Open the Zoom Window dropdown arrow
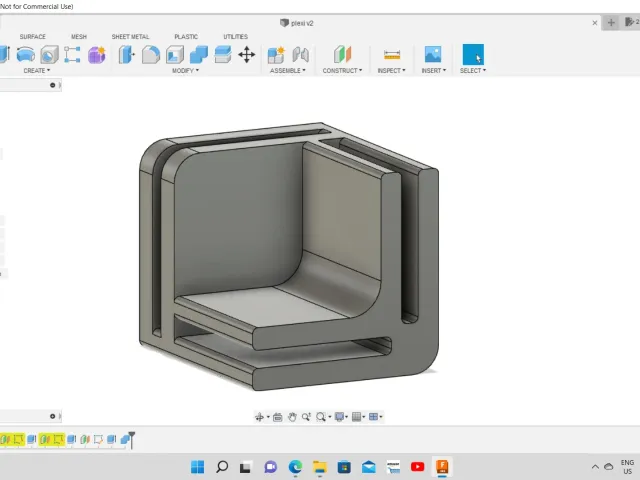This screenshot has width=640, height=480. [x=330, y=417]
